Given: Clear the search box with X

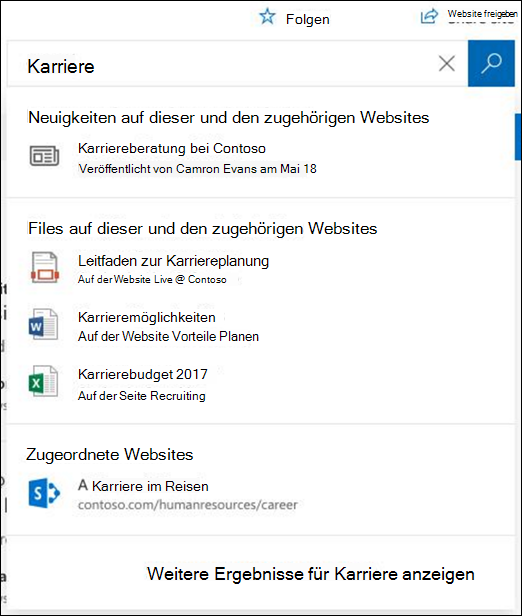Looking at the screenshot, I should pos(447,63).
